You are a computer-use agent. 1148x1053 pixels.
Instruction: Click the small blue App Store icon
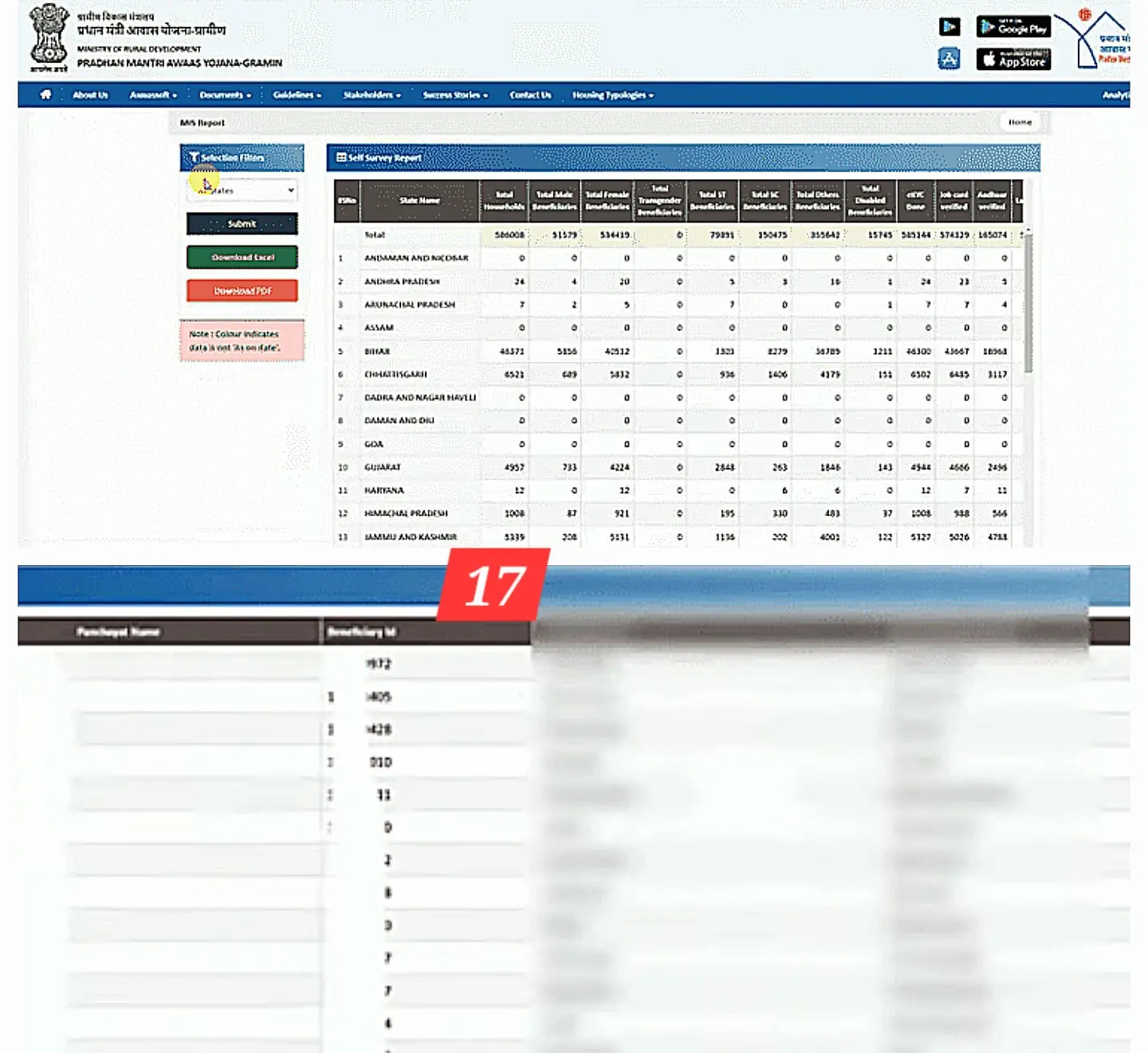[x=949, y=59]
